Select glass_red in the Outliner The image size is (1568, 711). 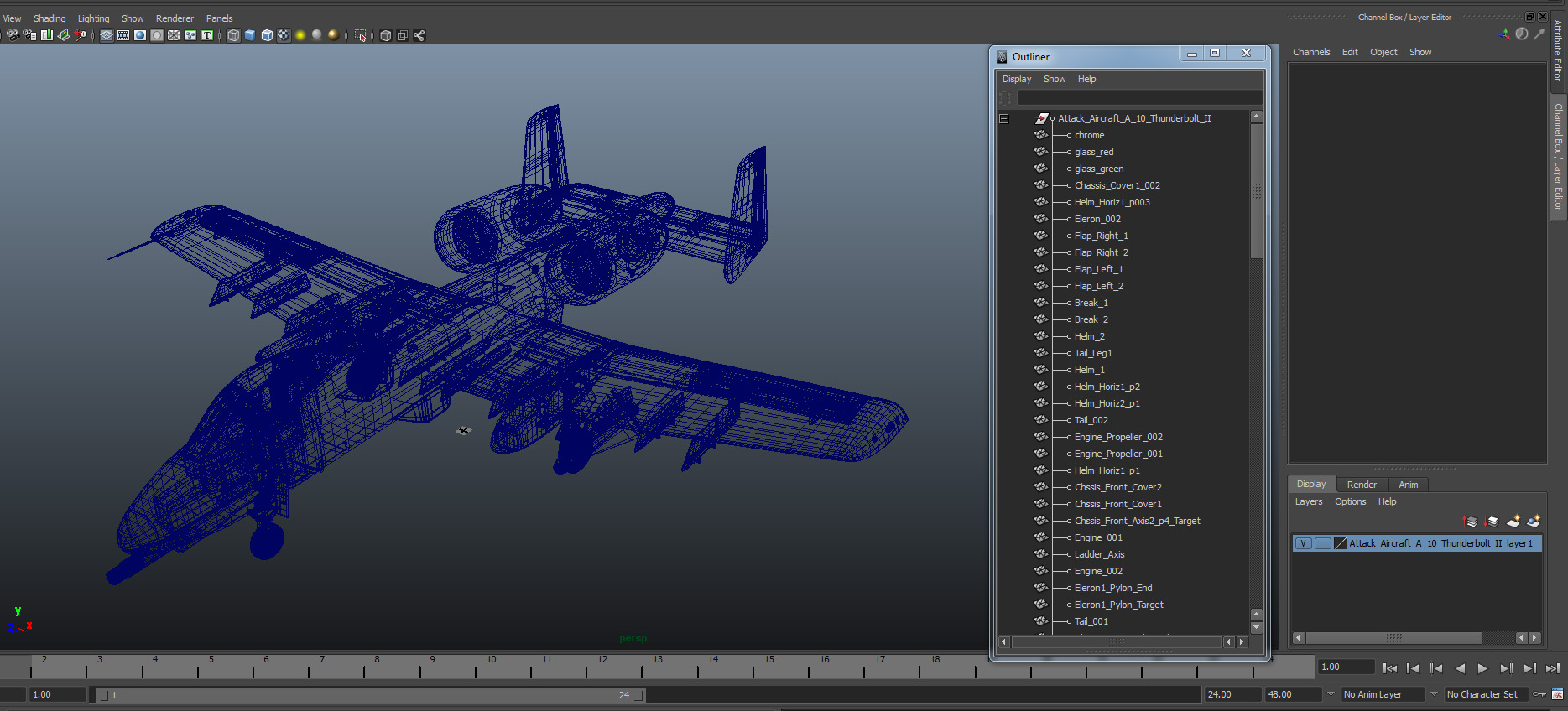1094,152
